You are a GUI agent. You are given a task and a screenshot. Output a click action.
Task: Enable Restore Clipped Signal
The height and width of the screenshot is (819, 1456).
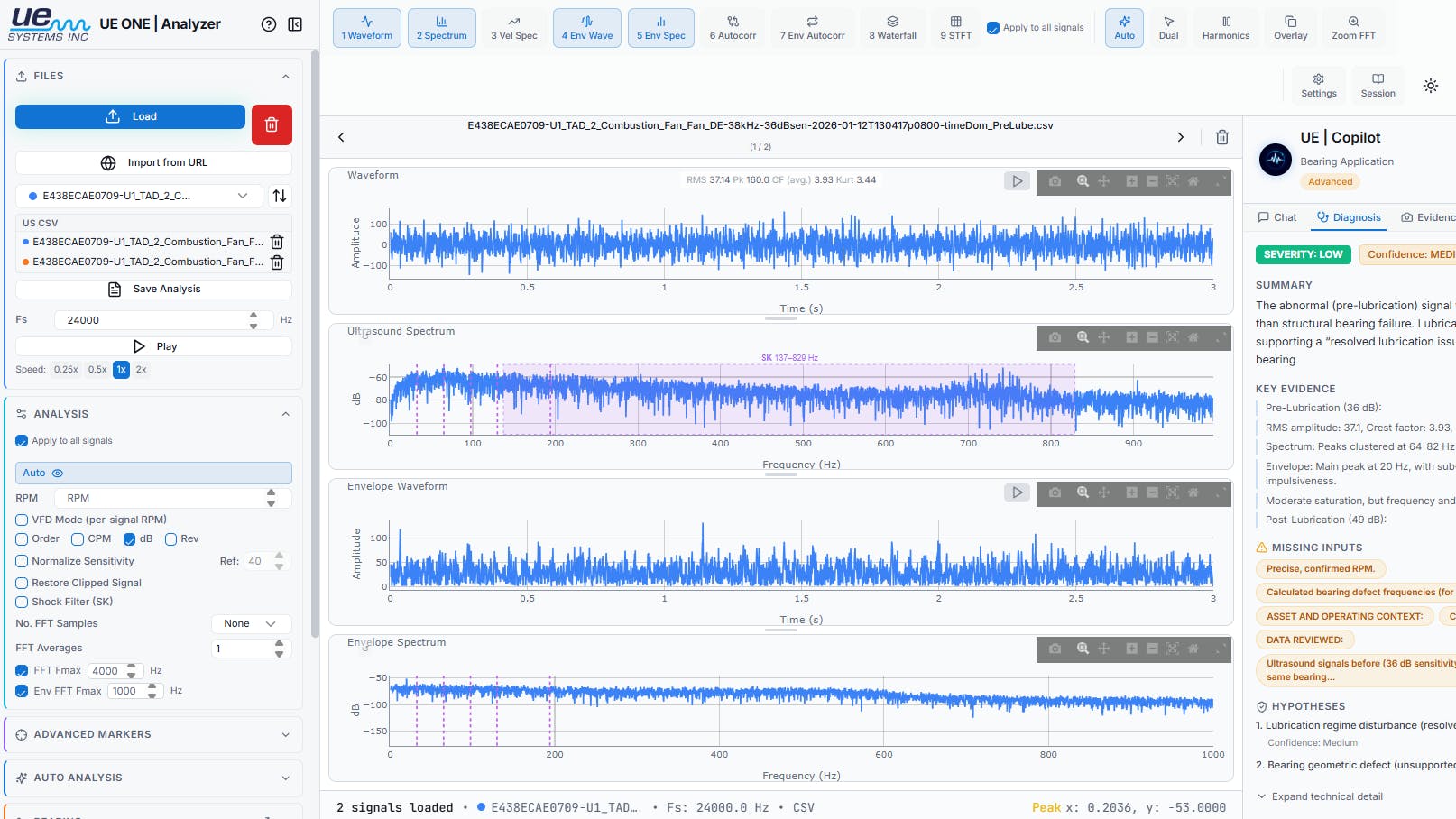point(22,583)
